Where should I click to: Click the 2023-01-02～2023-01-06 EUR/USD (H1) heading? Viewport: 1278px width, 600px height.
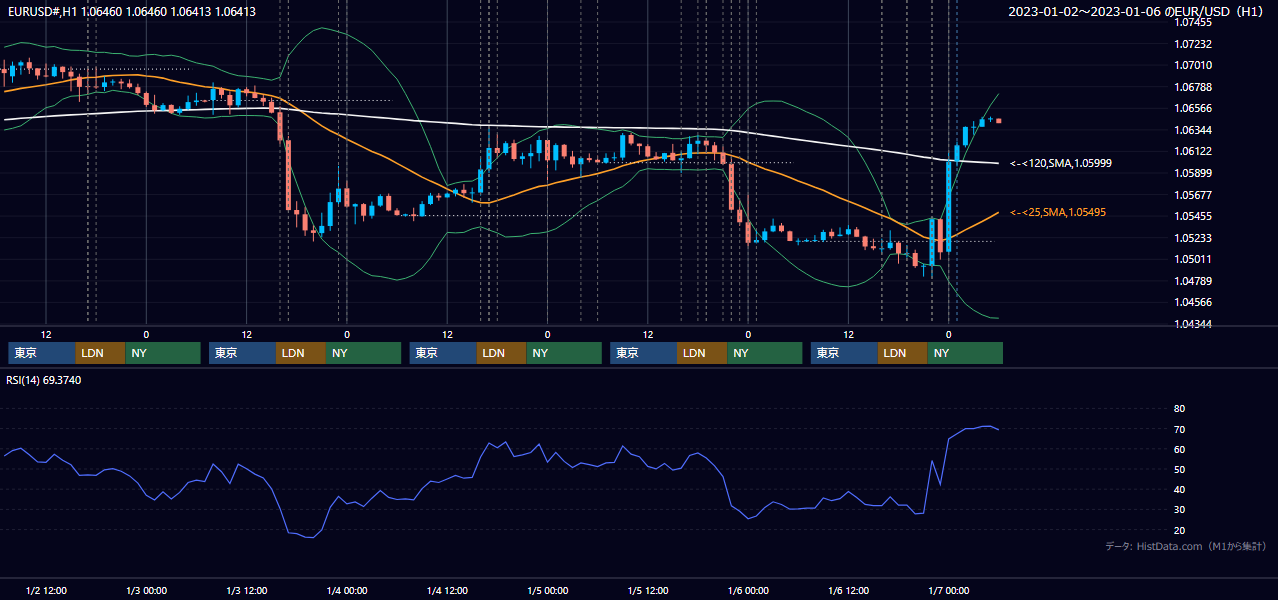point(1138,12)
